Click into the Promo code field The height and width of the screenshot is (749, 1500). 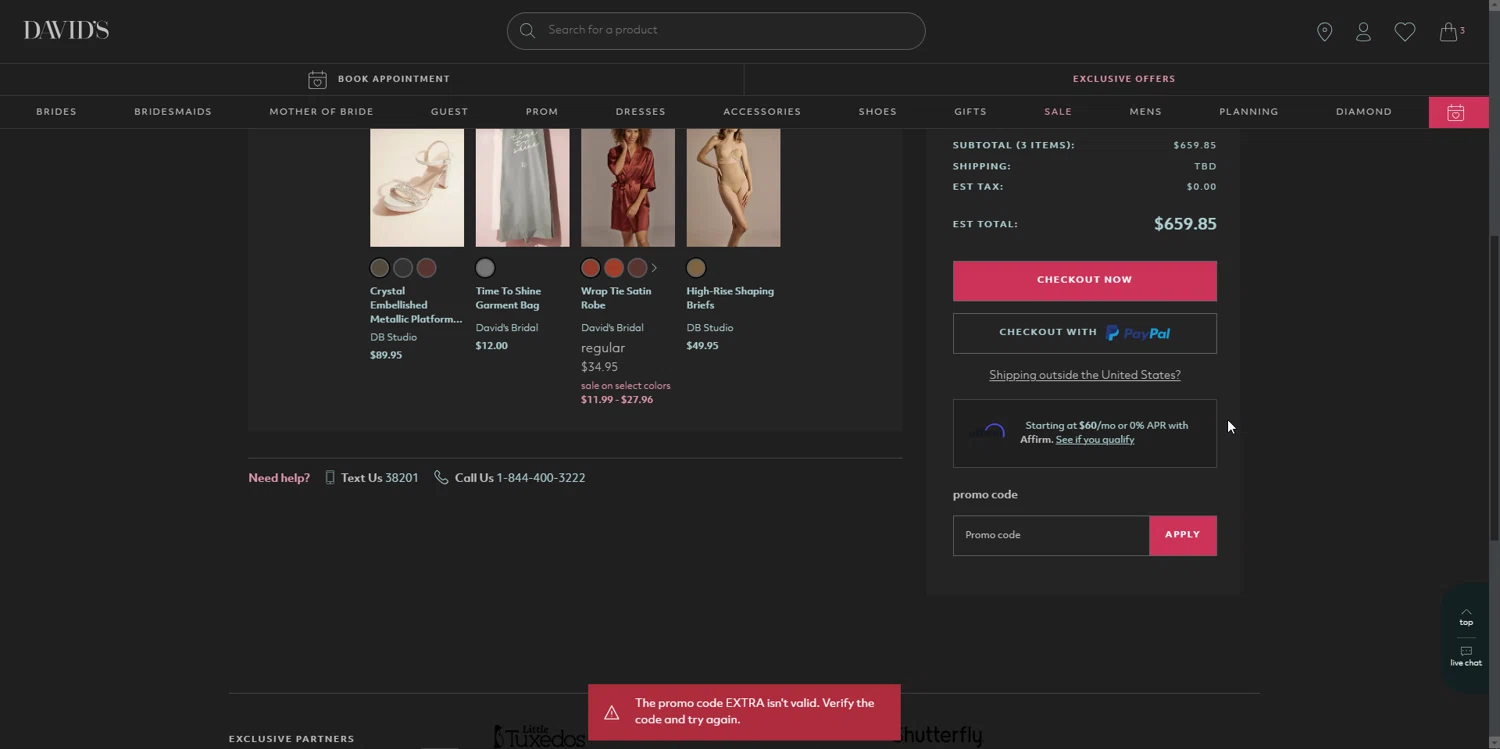(1051, 536)
